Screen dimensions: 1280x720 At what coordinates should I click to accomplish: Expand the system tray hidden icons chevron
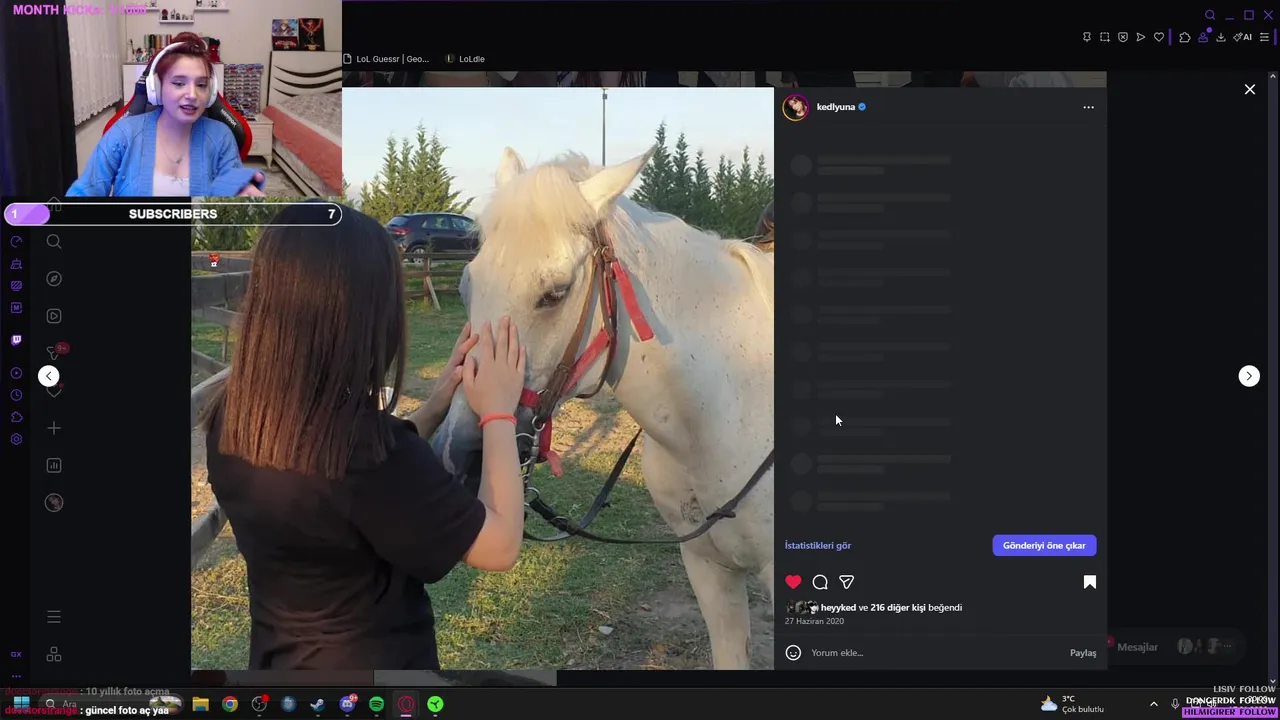[1153, 704]
